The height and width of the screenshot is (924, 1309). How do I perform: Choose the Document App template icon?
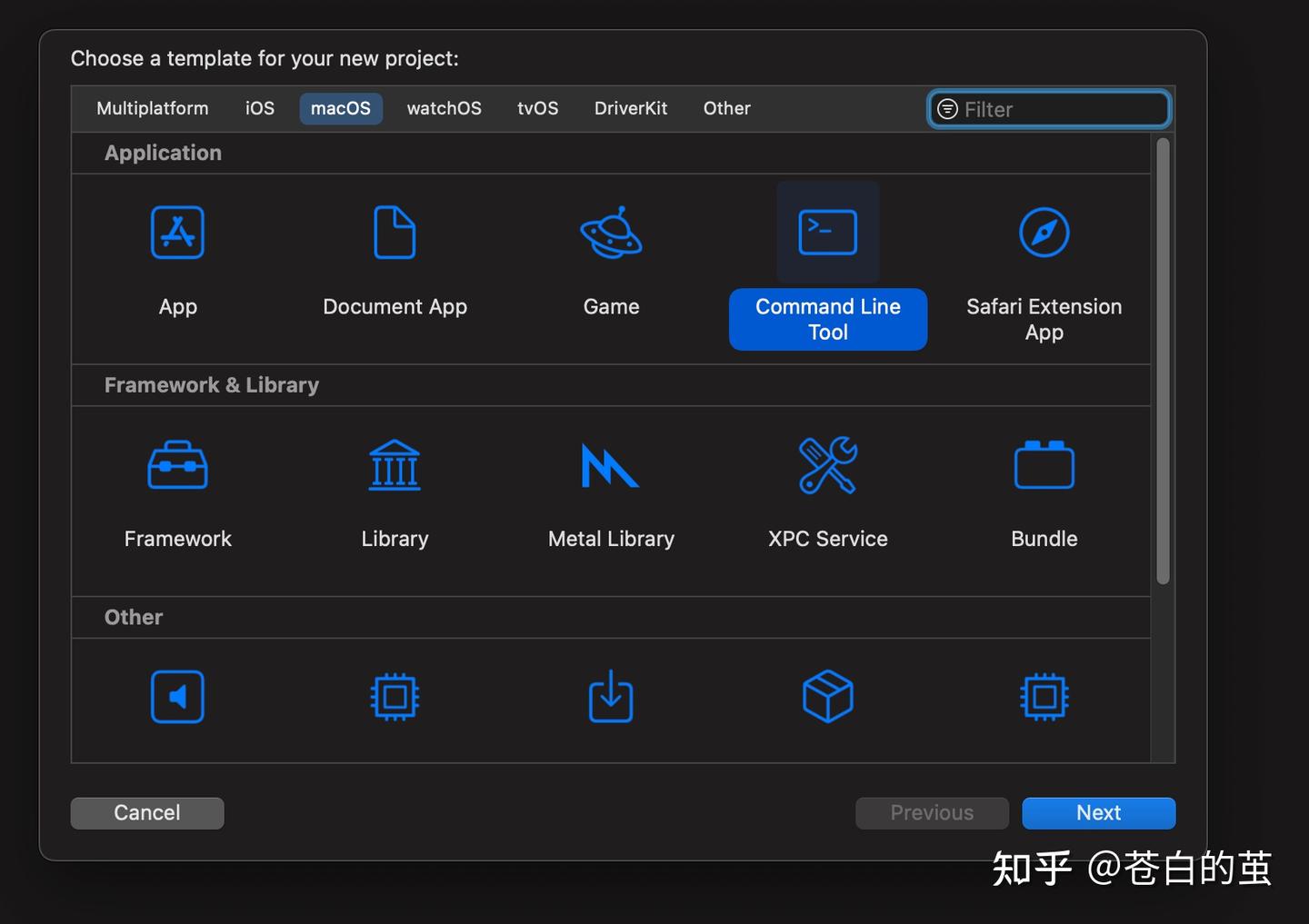395,233
